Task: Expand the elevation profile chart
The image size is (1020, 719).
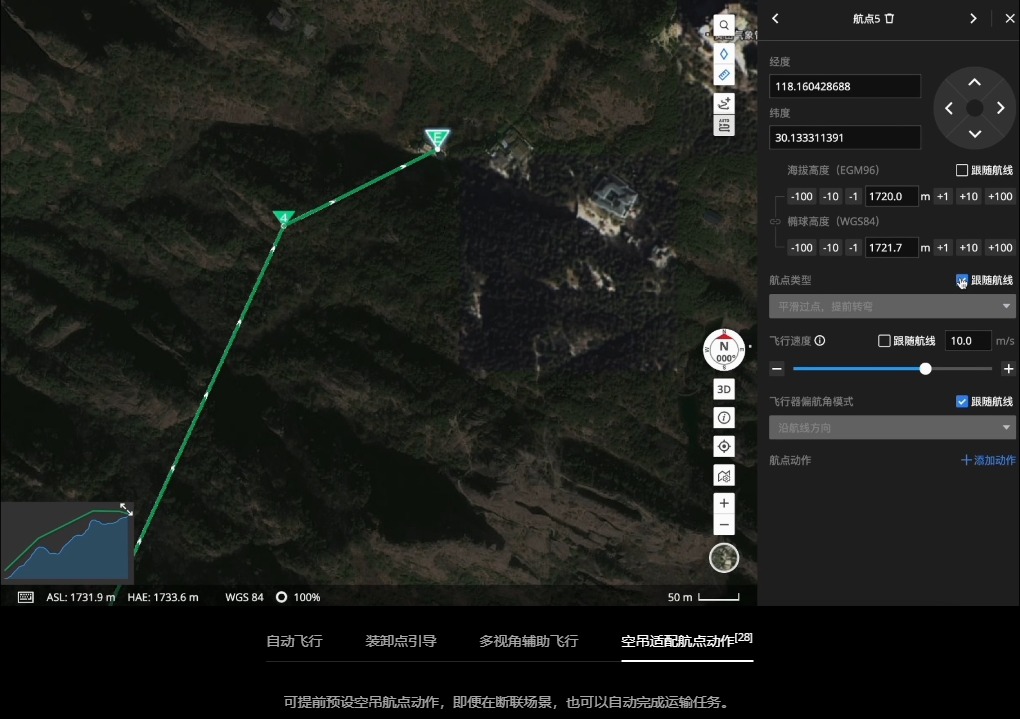Action: point(125,510)
